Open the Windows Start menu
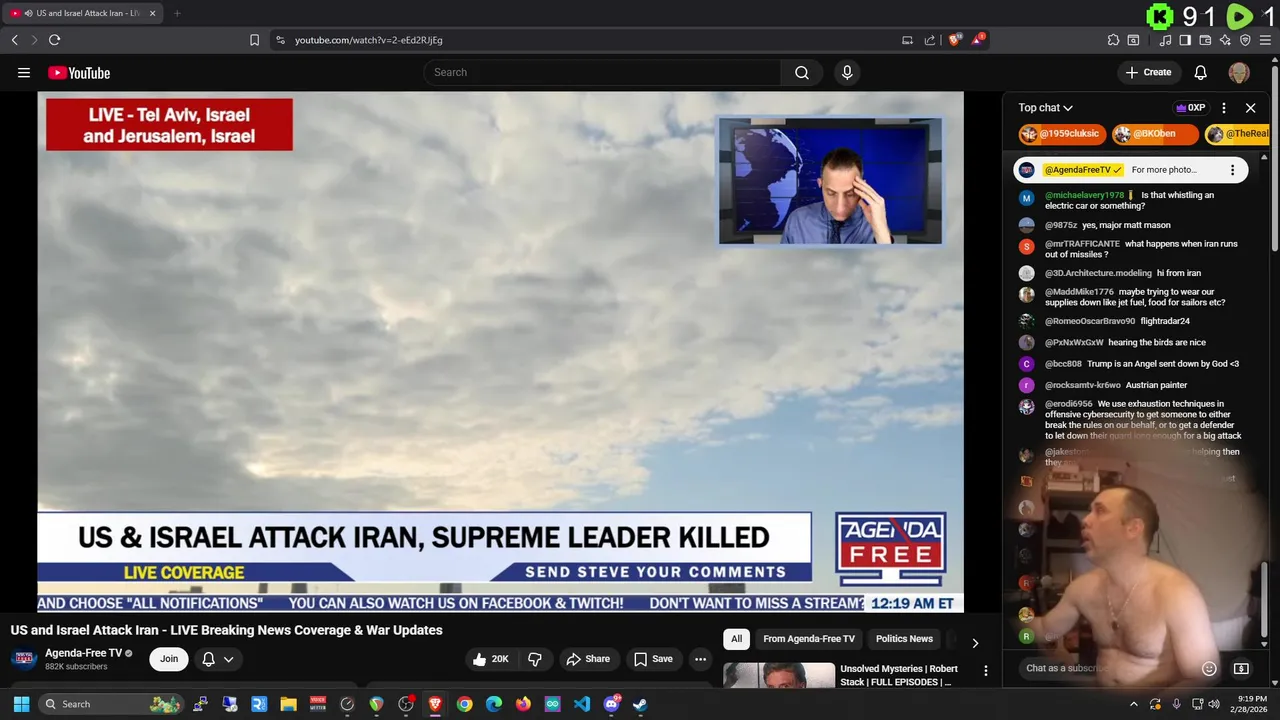 point(21,704)
